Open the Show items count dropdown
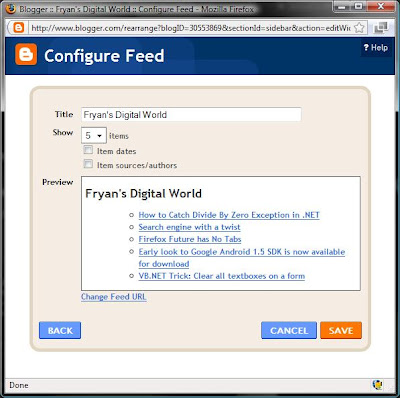 click(x=94, y=135)
